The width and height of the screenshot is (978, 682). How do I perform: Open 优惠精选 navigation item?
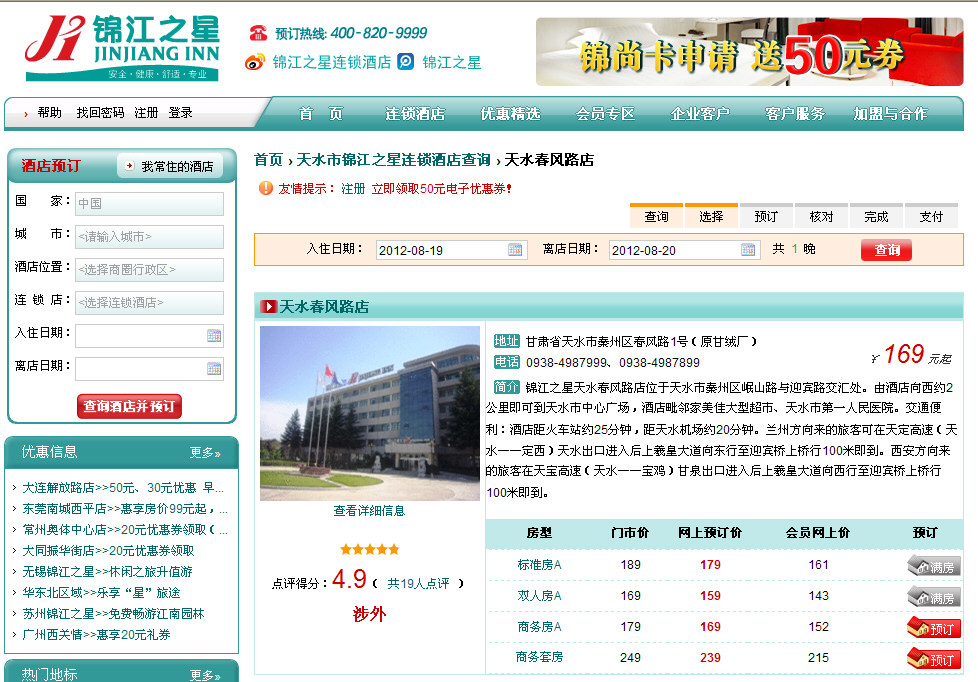[x=510, y=114]
